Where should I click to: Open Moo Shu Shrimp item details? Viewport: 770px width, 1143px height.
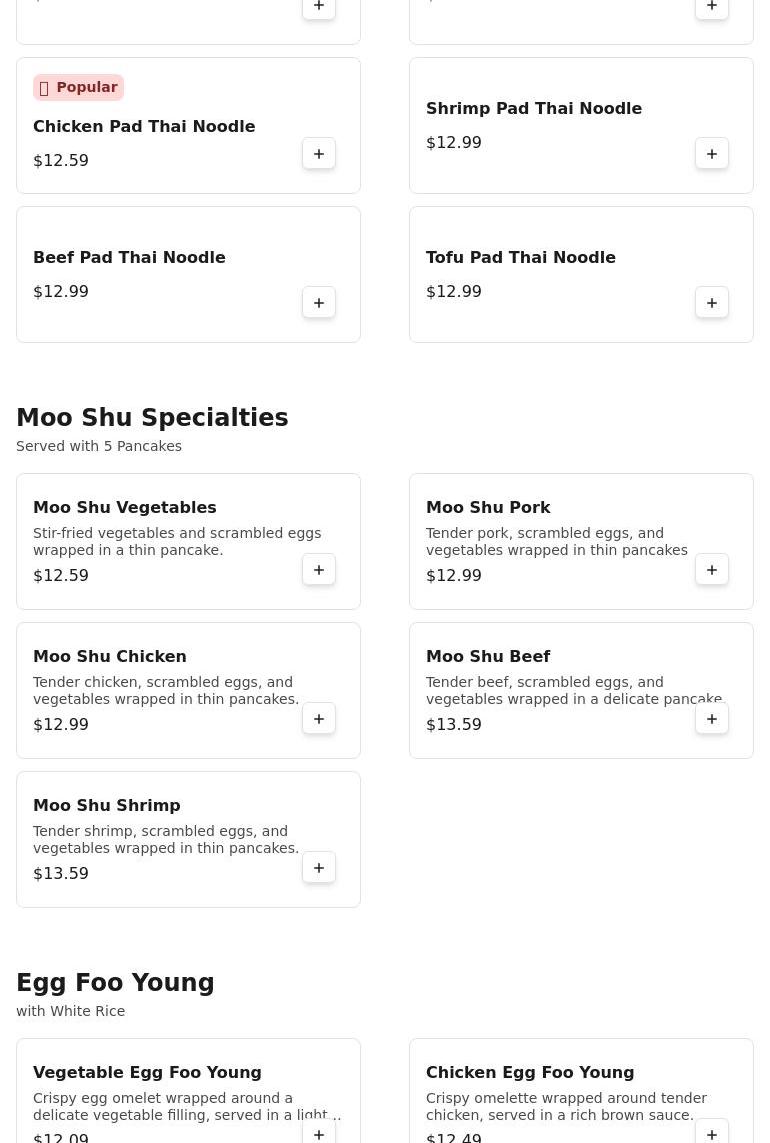[107, 806]
